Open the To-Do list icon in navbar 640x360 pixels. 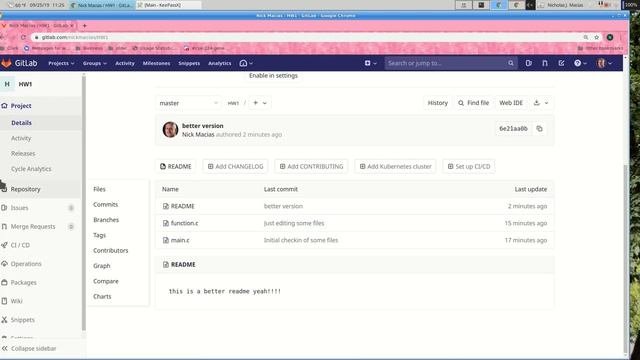click(562, 63)
